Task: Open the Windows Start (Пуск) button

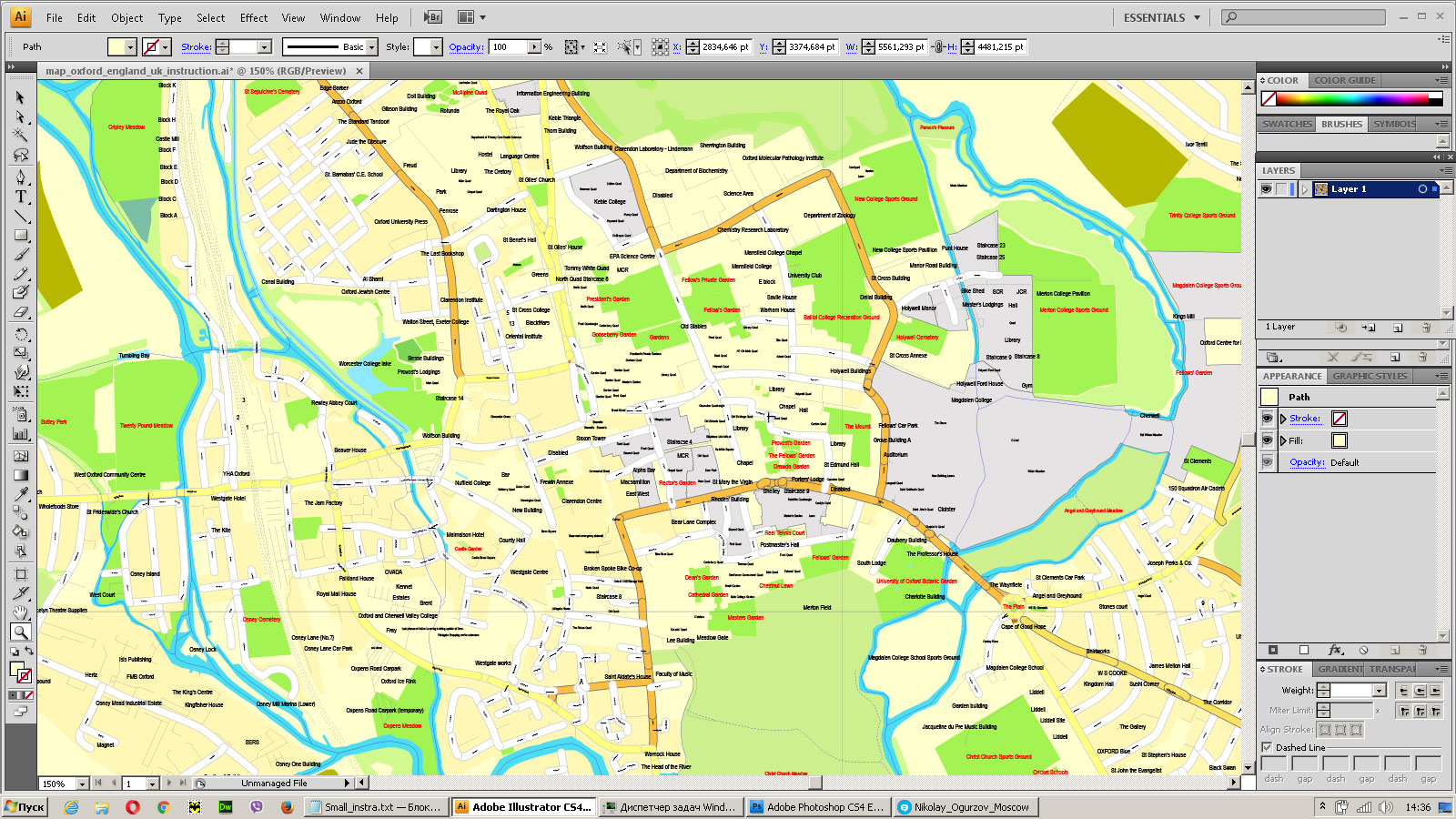Action: point(25,807)
